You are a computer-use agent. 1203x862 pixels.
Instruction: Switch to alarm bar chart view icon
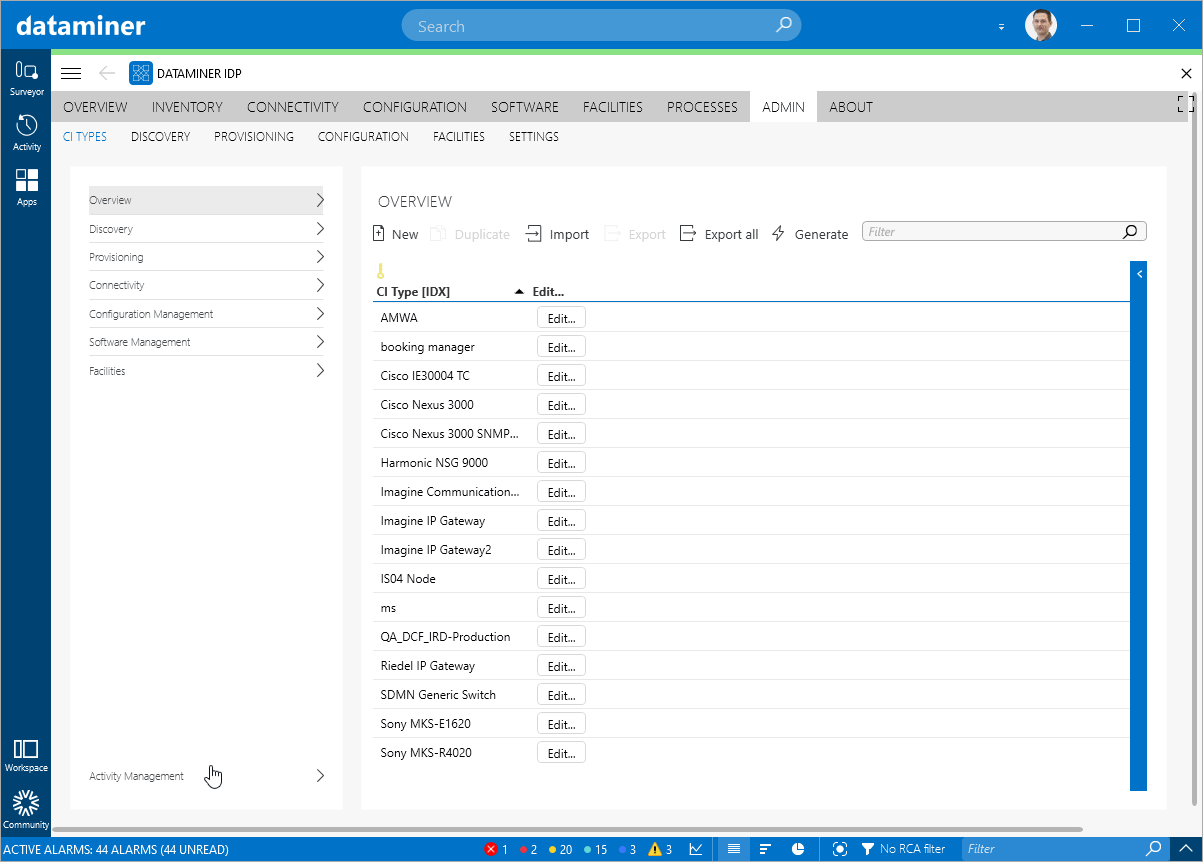click(765, 849)
